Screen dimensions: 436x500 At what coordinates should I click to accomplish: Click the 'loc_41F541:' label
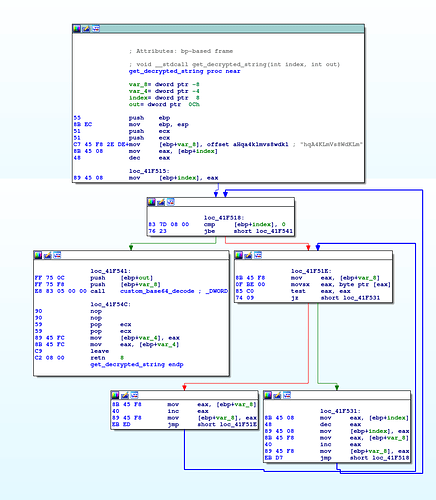coord(111,271)
